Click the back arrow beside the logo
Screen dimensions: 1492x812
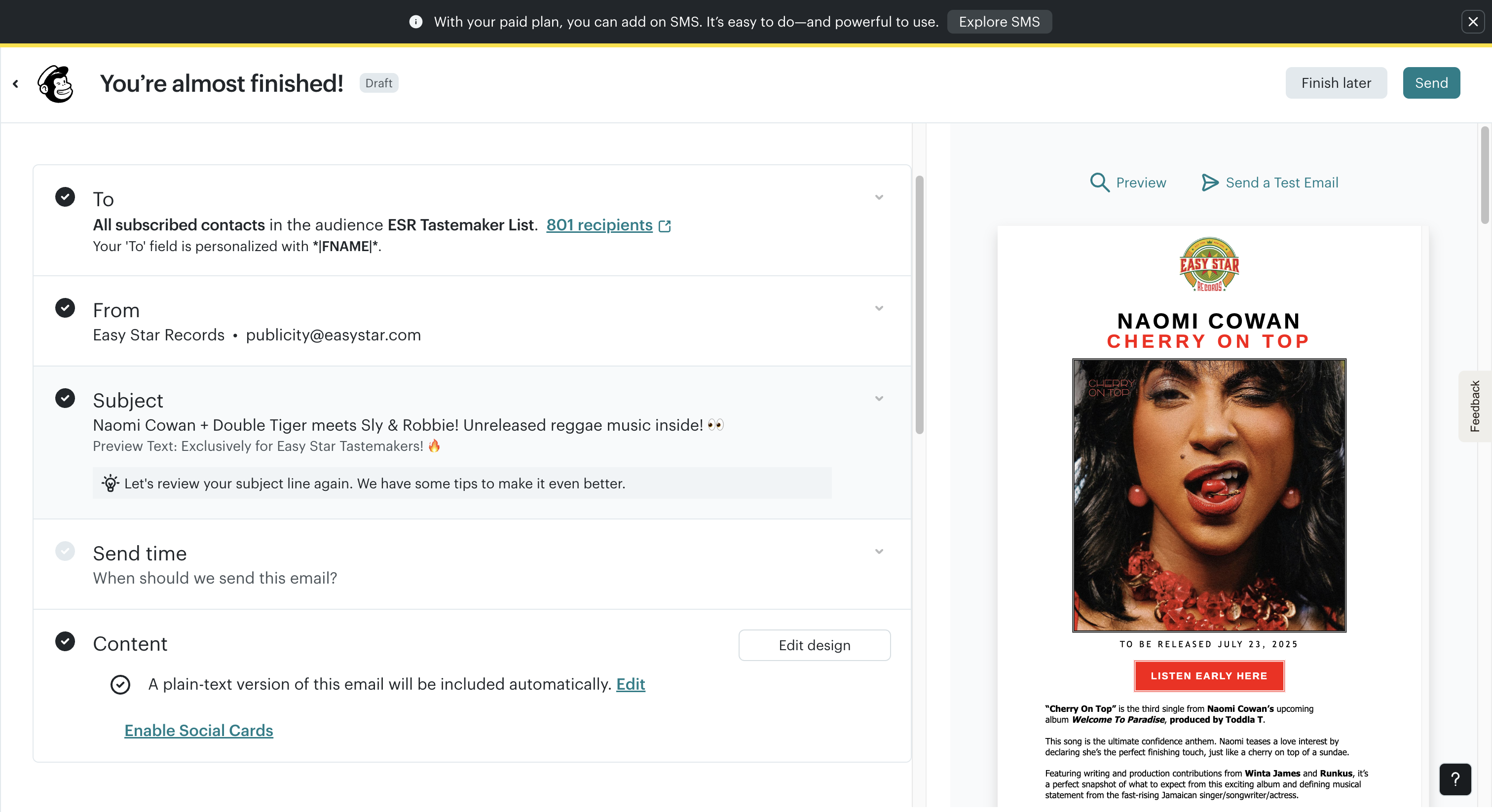pyautogui.click(x=16, y=84)
